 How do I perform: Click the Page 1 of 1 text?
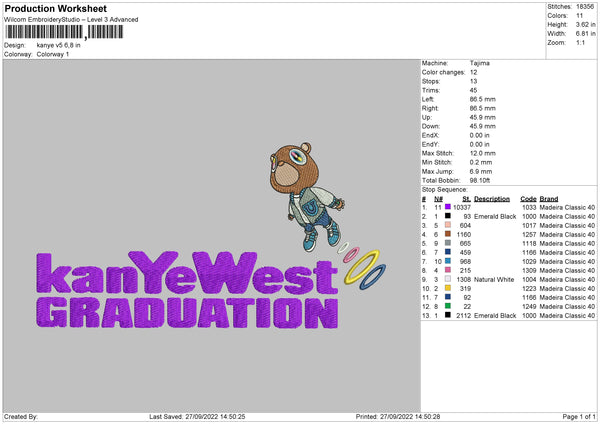point(579,417)
